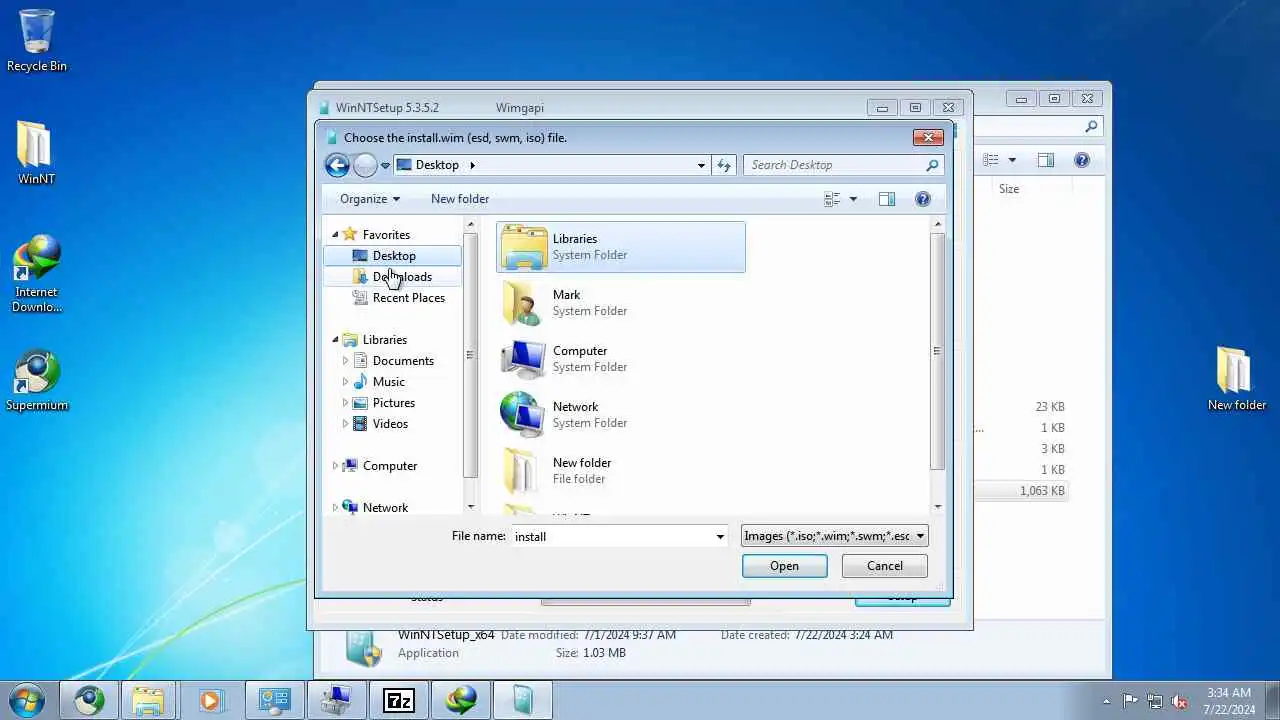Open the File name history dropdown
The width and height of the screenshot is (1280, 720).
(720, 537)
